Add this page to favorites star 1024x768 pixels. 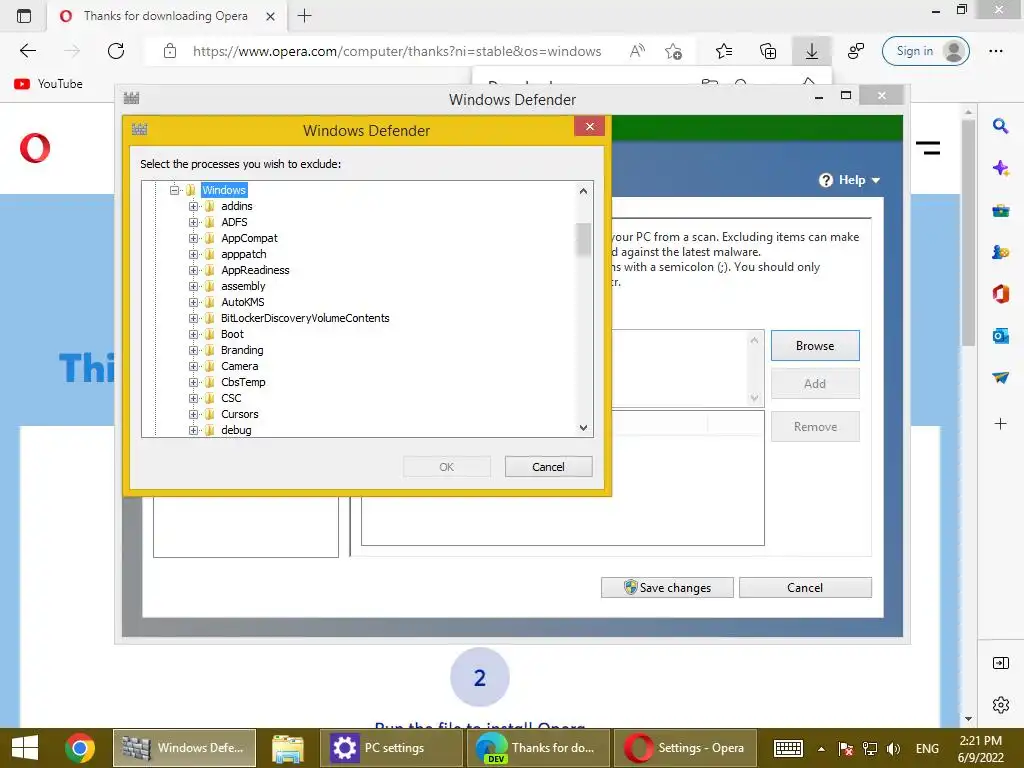[x=673, y=51]
